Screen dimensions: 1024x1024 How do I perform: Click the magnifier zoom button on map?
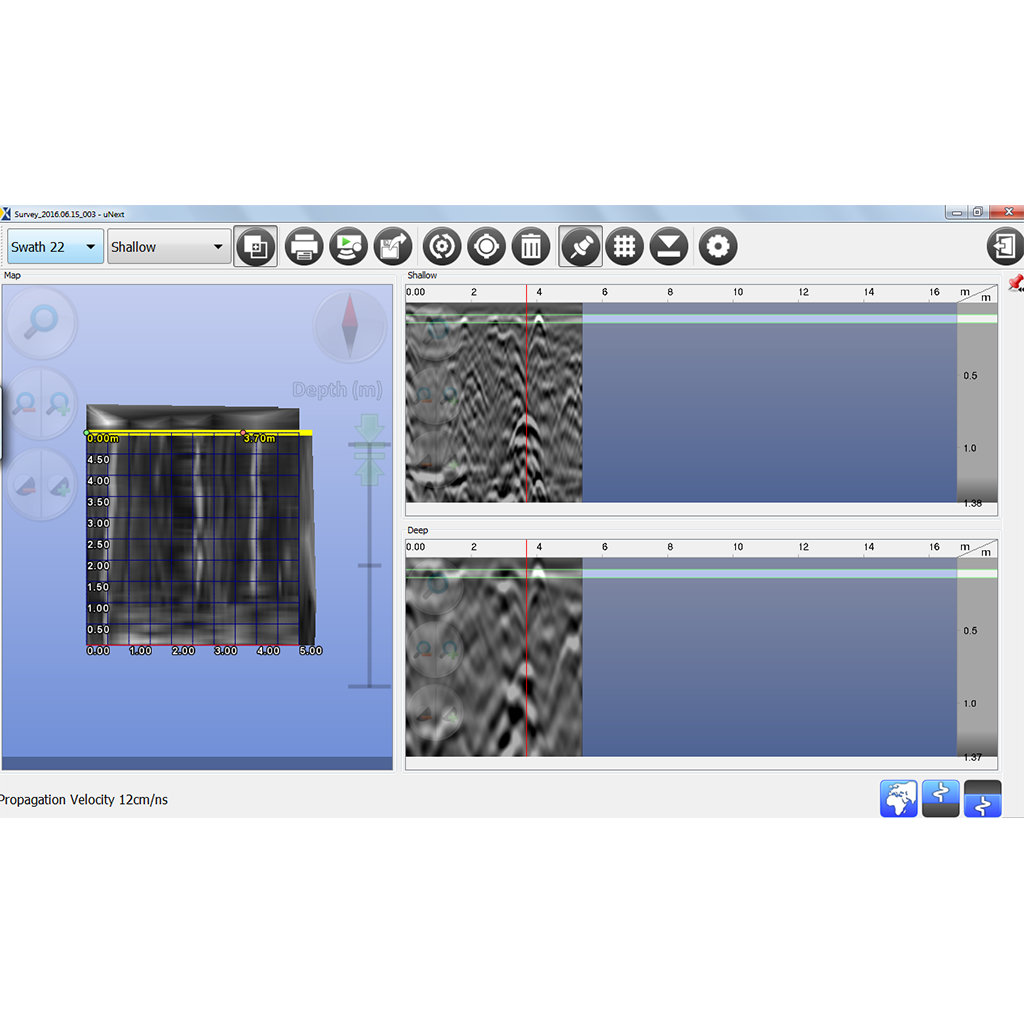pyautogui.click(x=42, y=322)
